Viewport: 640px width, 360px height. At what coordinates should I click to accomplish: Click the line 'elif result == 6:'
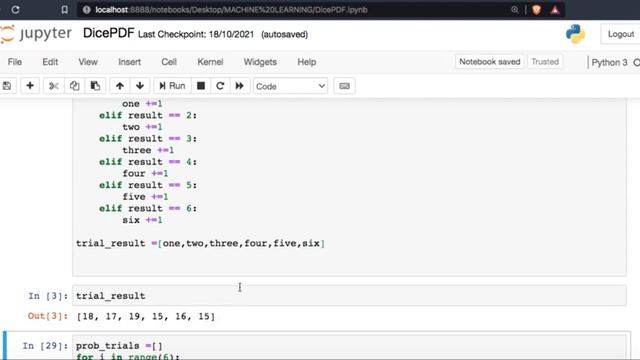pos(148,209)
